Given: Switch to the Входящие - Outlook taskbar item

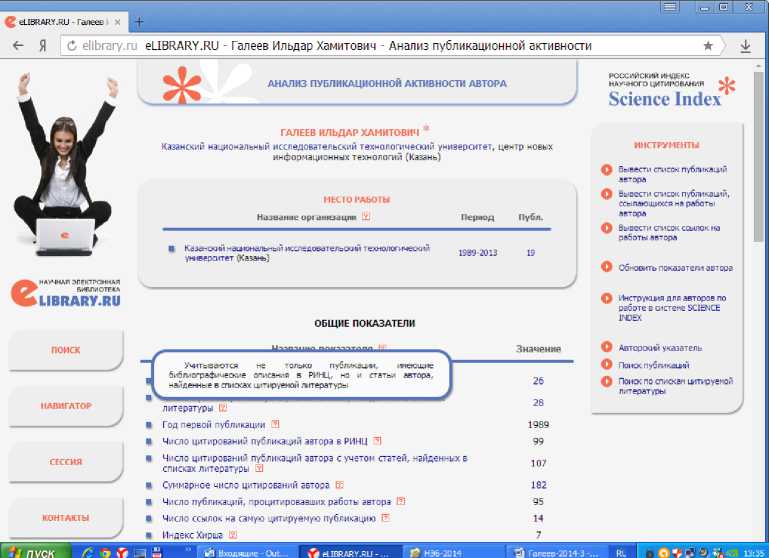Looking at the screenshot, I should tap(247, 553).
